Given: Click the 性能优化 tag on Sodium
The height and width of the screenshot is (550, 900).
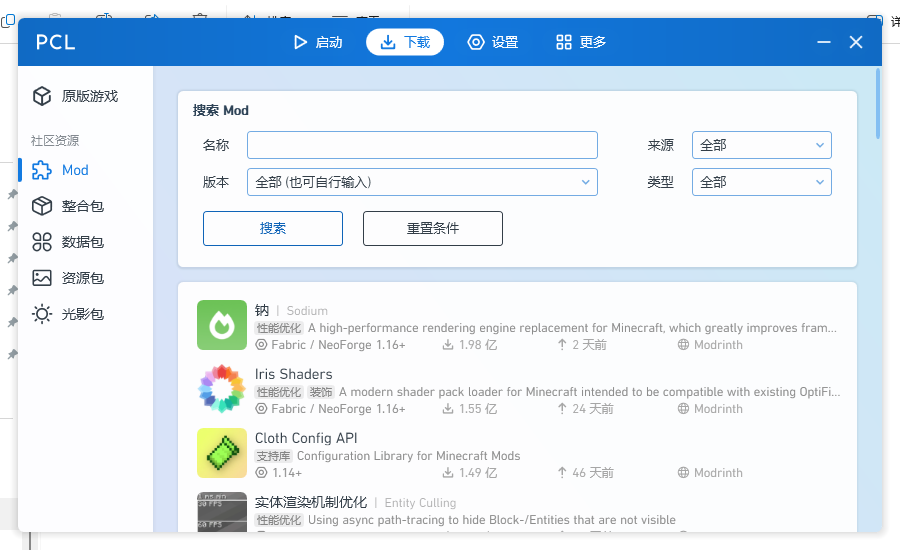Looking at the screenshot, I should click(278, 328).
